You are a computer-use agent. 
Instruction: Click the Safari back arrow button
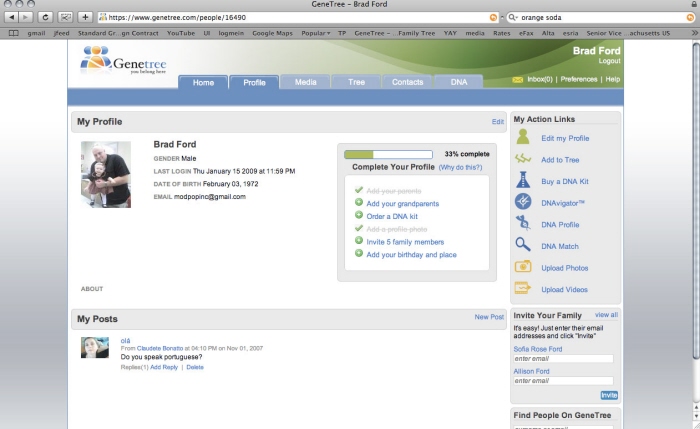(x=11, y=17)
